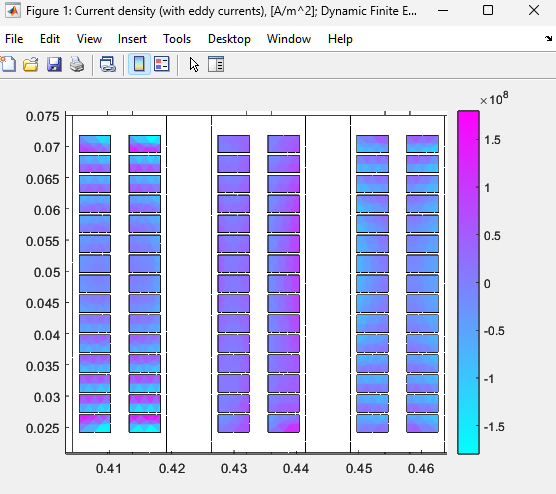Click the Link/Unlink Plot icon
The image size is (556, 494).
(x=108, y=65)
